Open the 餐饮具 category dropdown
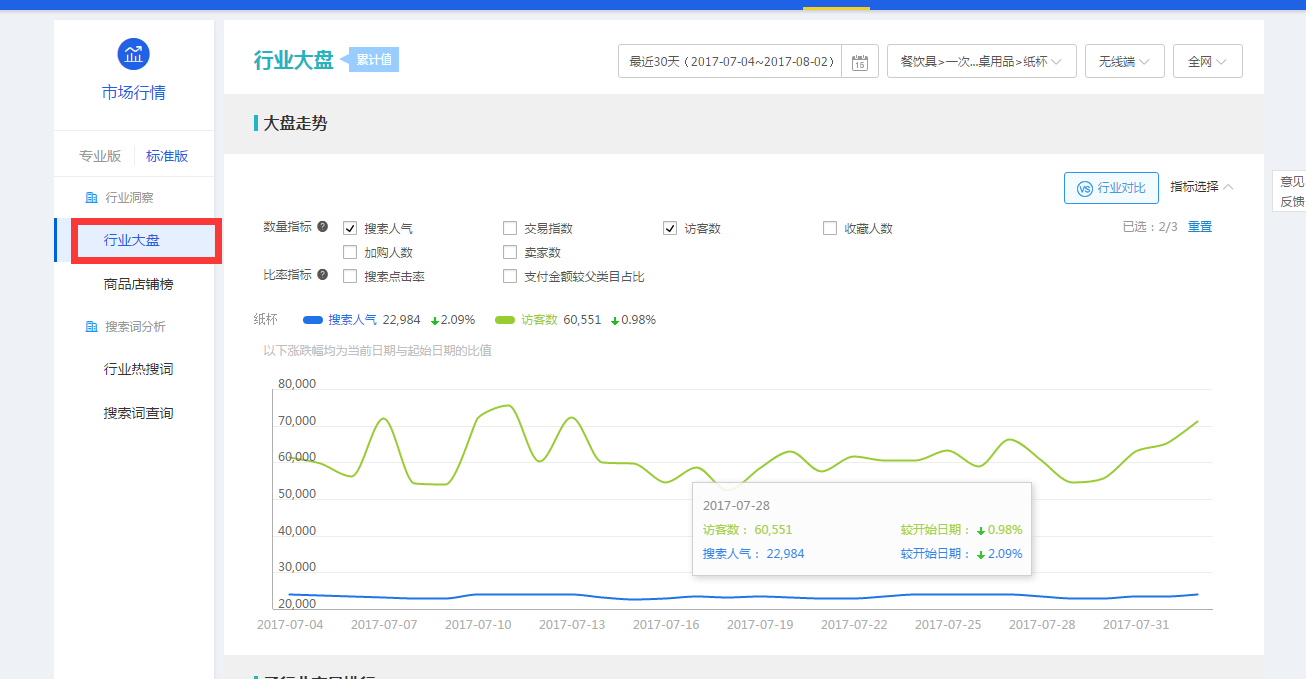This screenshot has height=679, width=1306. pos(980,62)
